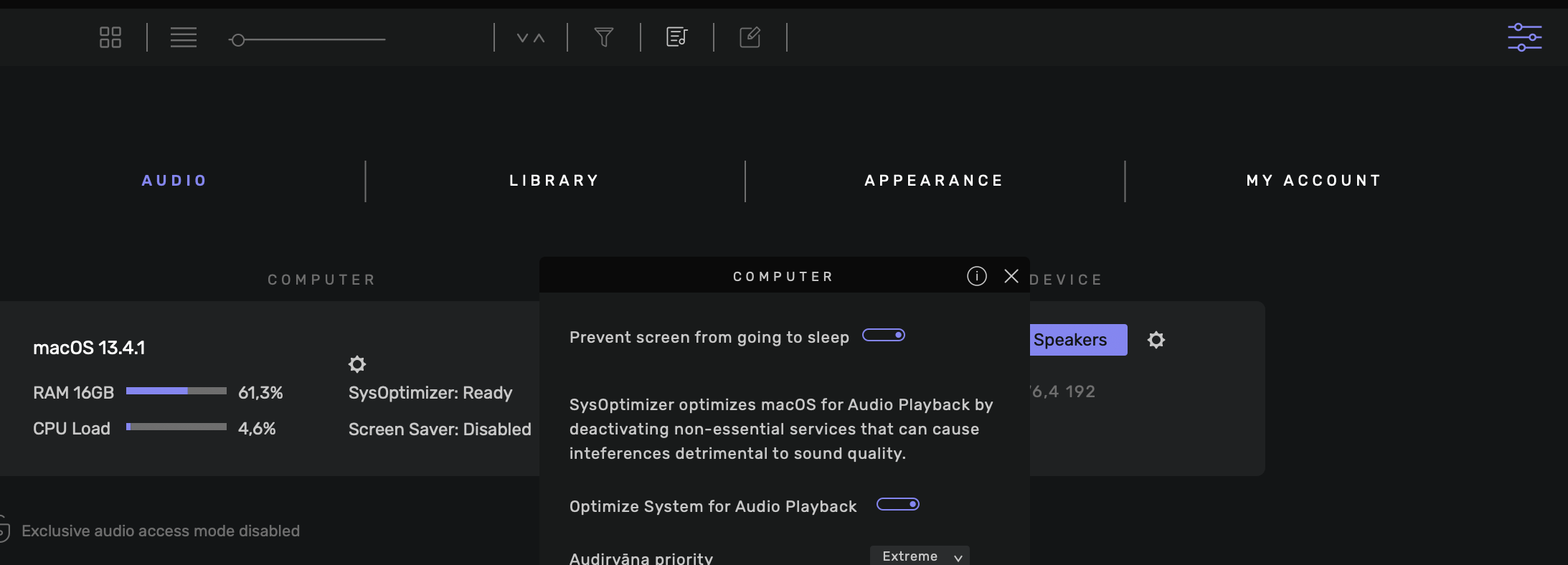Close the Computer popup panel
The width and height of the screenshot is (1568, 565).
(x=1011, y=276)
